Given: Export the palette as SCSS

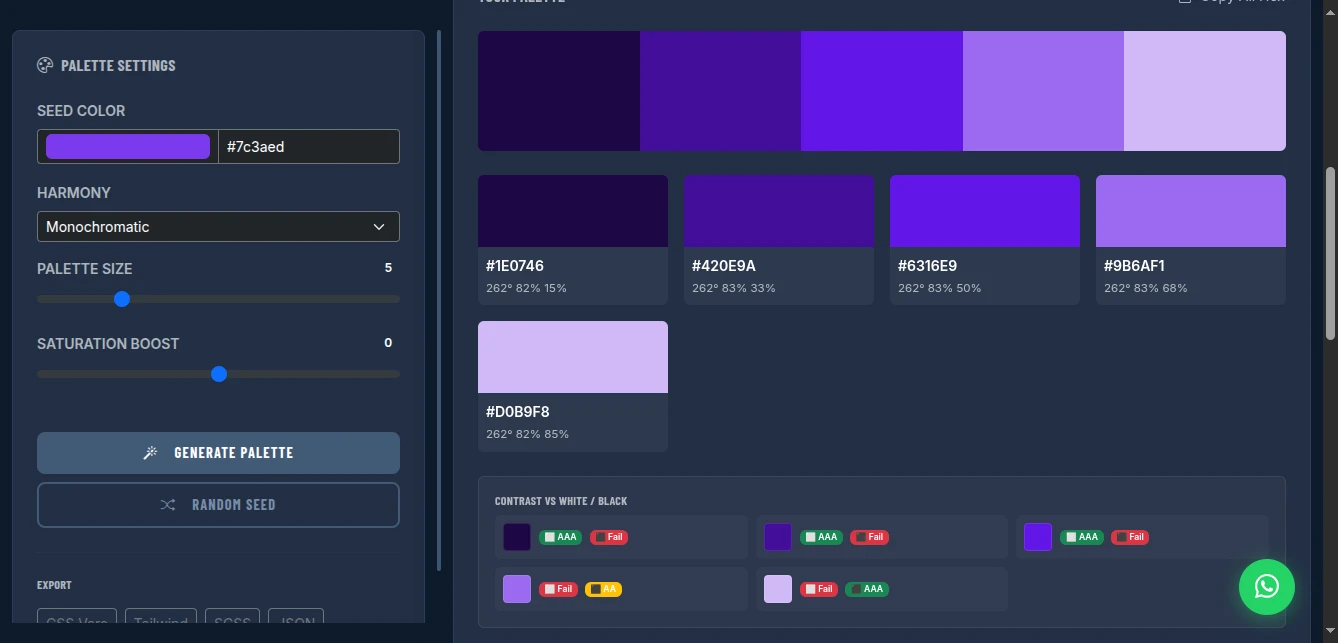Looking at the screenshot, I should [x=232, y=622].
